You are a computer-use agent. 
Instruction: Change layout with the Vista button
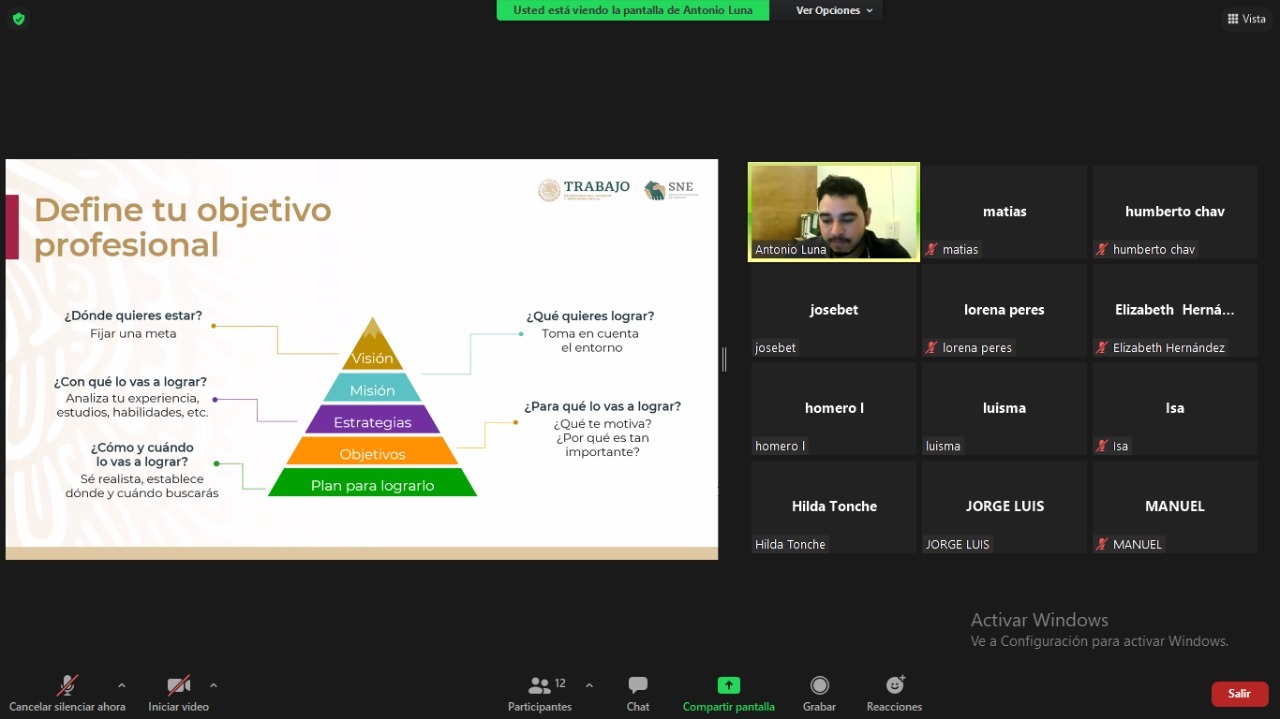pos(1246,19)
